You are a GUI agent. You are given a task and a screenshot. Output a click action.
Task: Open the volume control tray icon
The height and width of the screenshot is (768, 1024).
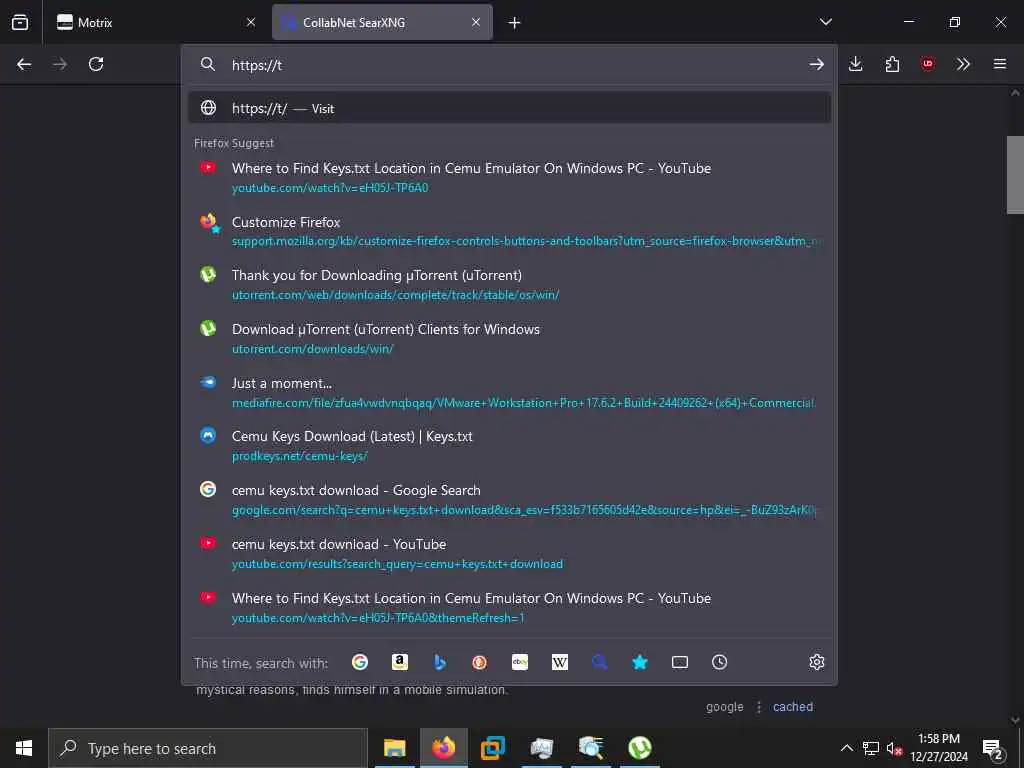tap(894, 748)
